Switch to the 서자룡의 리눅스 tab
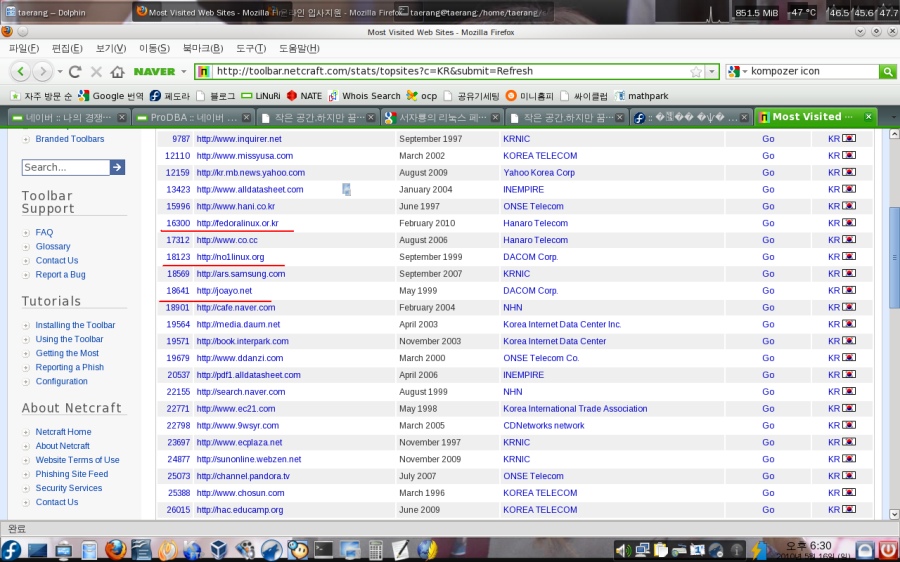Screen dimensions: 900x562 [442, 117]
